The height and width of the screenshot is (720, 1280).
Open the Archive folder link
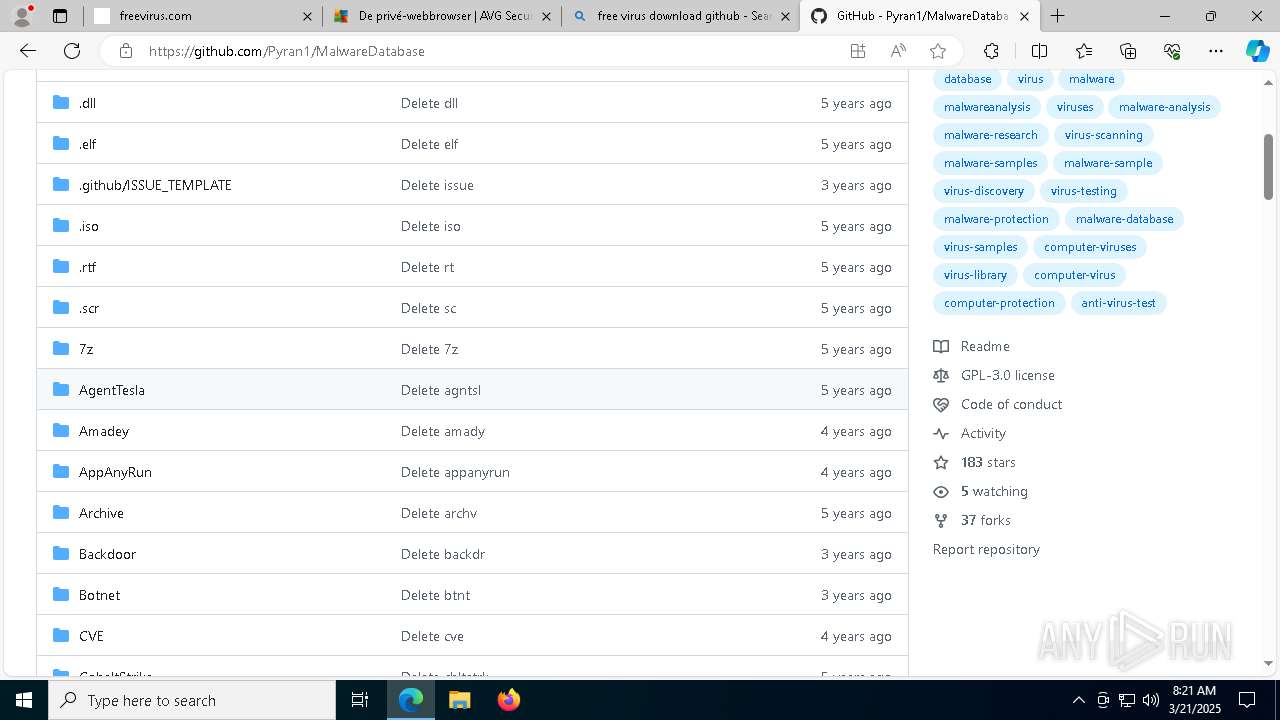[101, 513]
